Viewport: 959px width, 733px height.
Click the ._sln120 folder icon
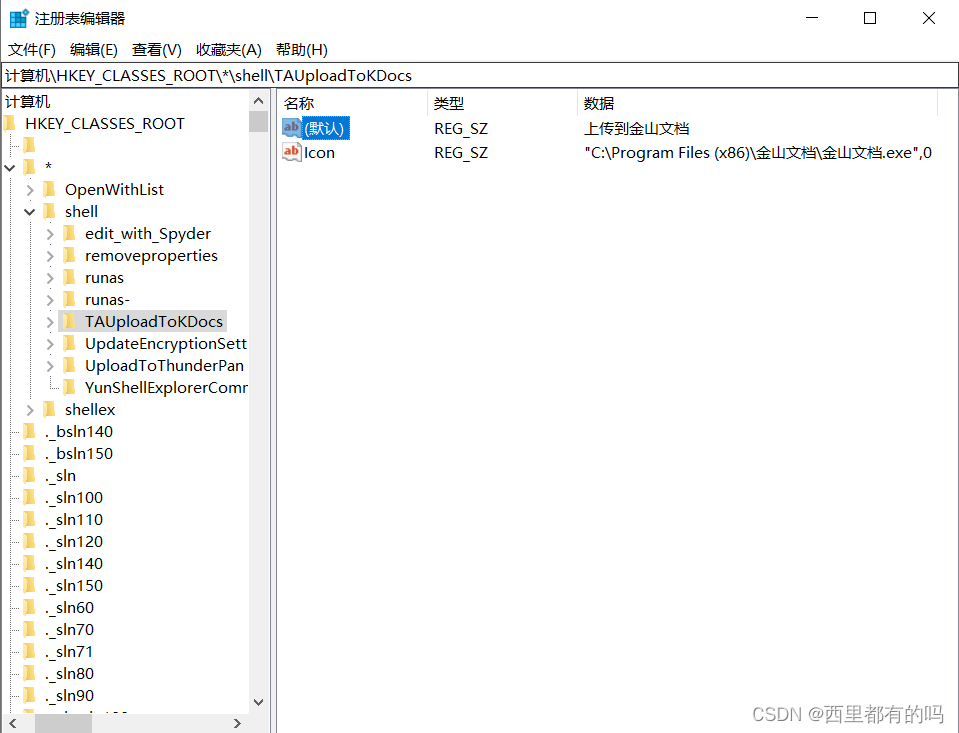point(29,541)
